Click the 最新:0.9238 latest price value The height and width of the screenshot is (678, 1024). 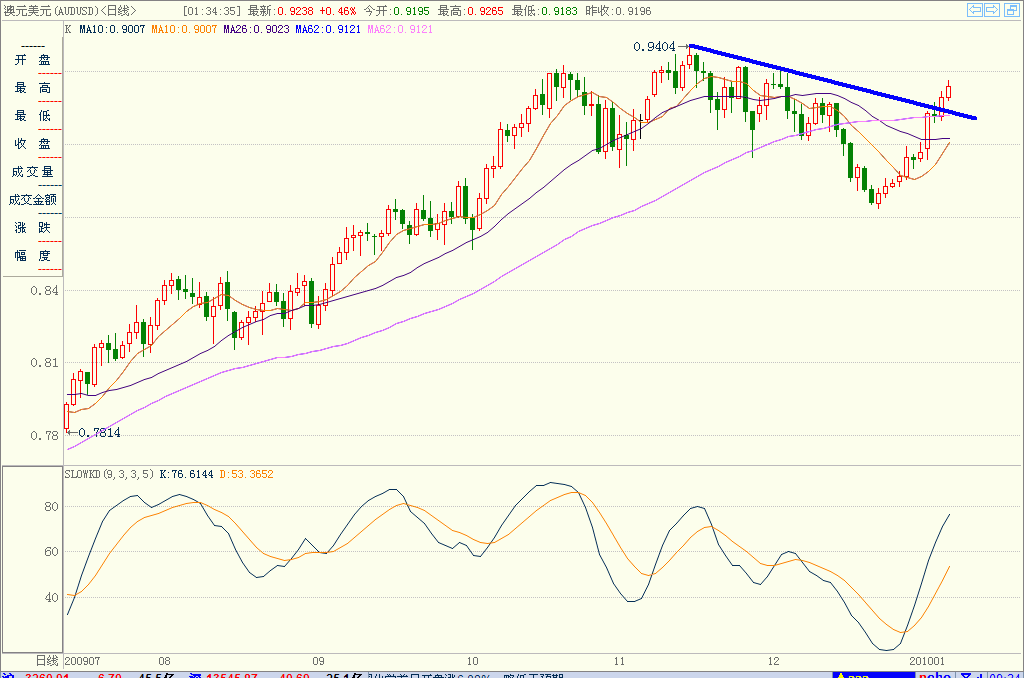click(x=280, y=11)
